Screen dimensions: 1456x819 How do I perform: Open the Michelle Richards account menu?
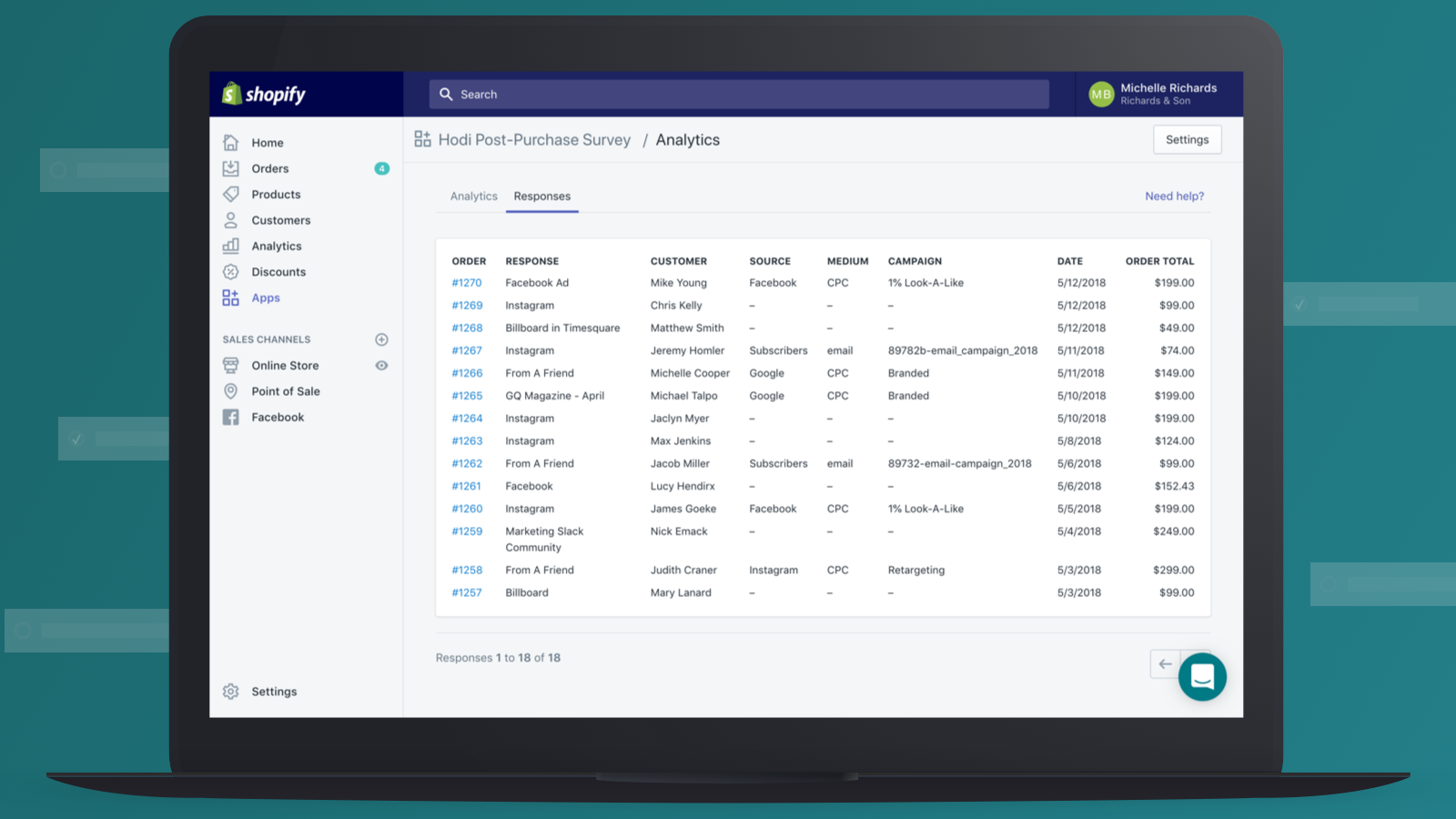pyautogui.click(x=1159, y=94)
